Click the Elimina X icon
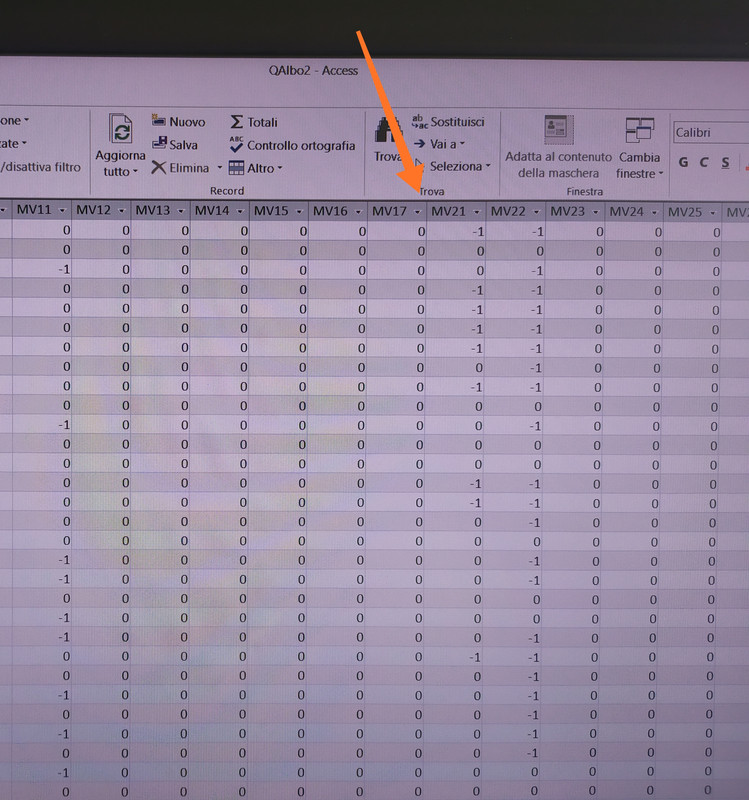The image size is (749, 800). point(159,167)
